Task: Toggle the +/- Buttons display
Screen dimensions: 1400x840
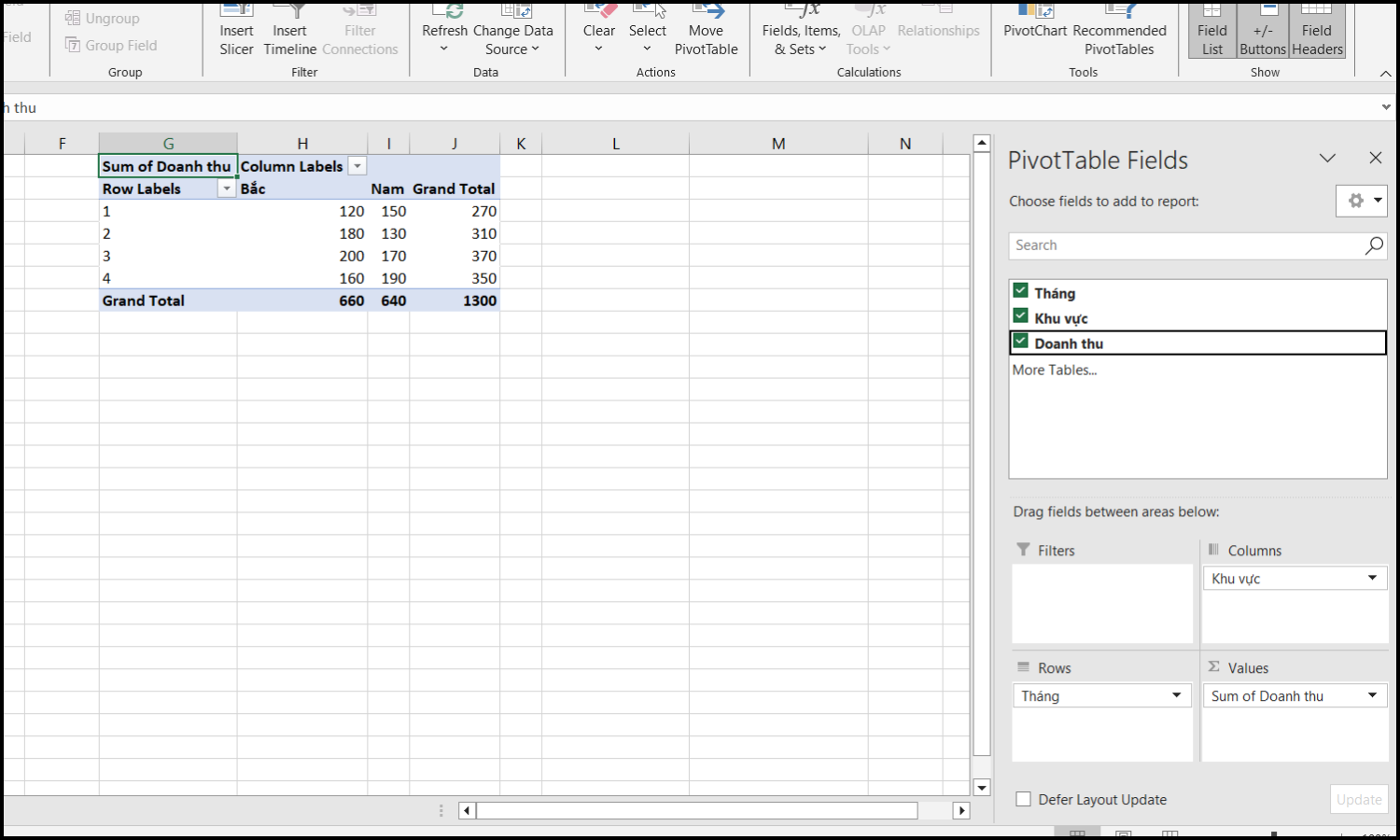Action: (1263, 30)
